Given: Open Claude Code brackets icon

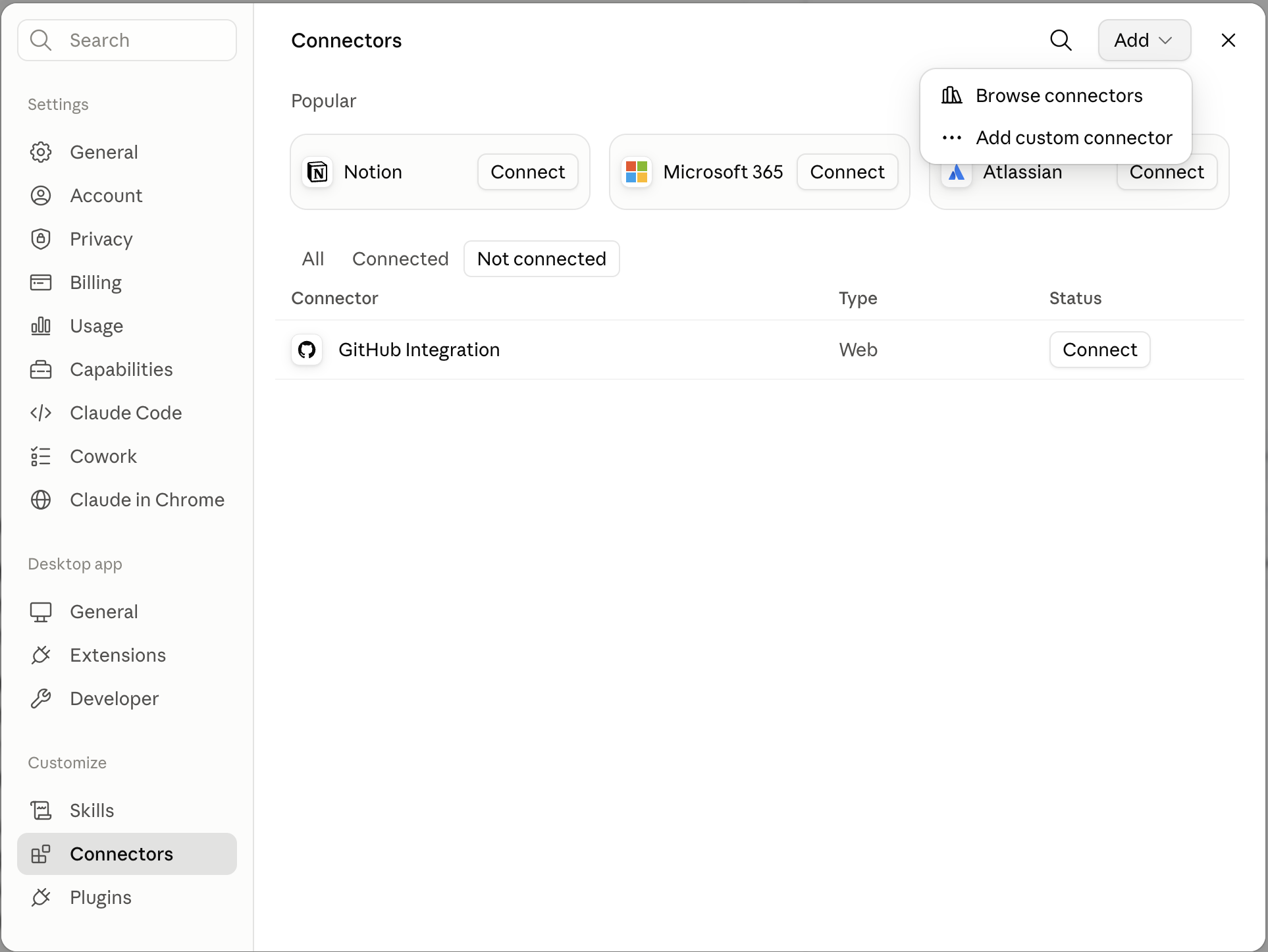Looking at the screenshot, I should [x=41, y=413].
